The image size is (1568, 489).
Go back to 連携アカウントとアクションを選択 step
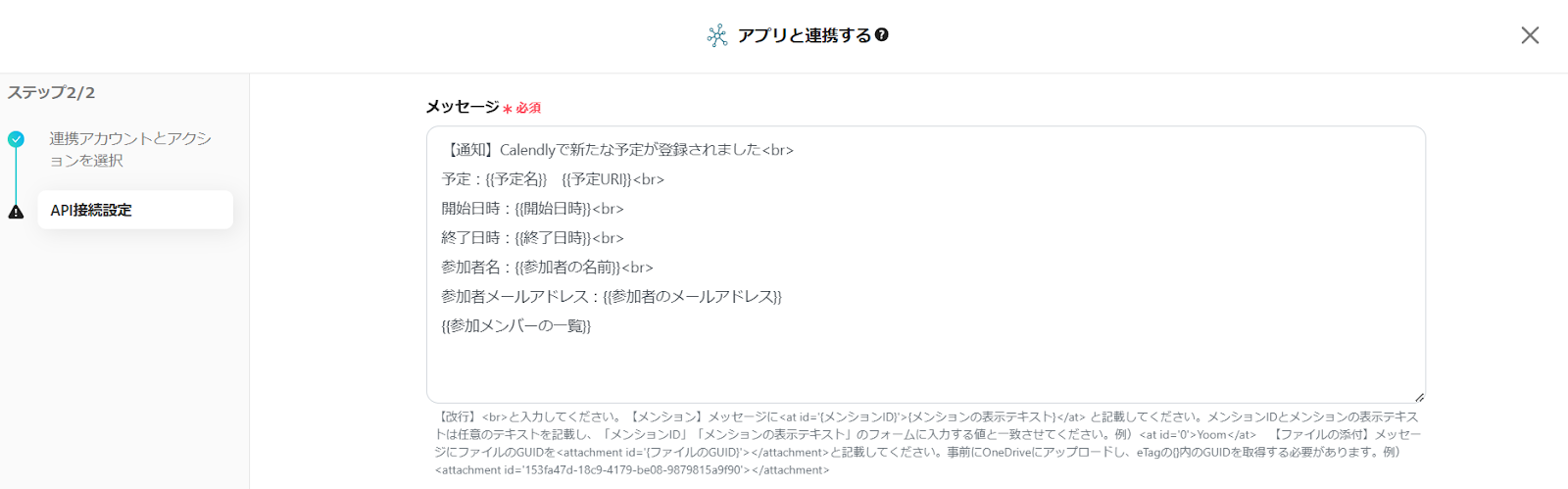coord(130,149)
